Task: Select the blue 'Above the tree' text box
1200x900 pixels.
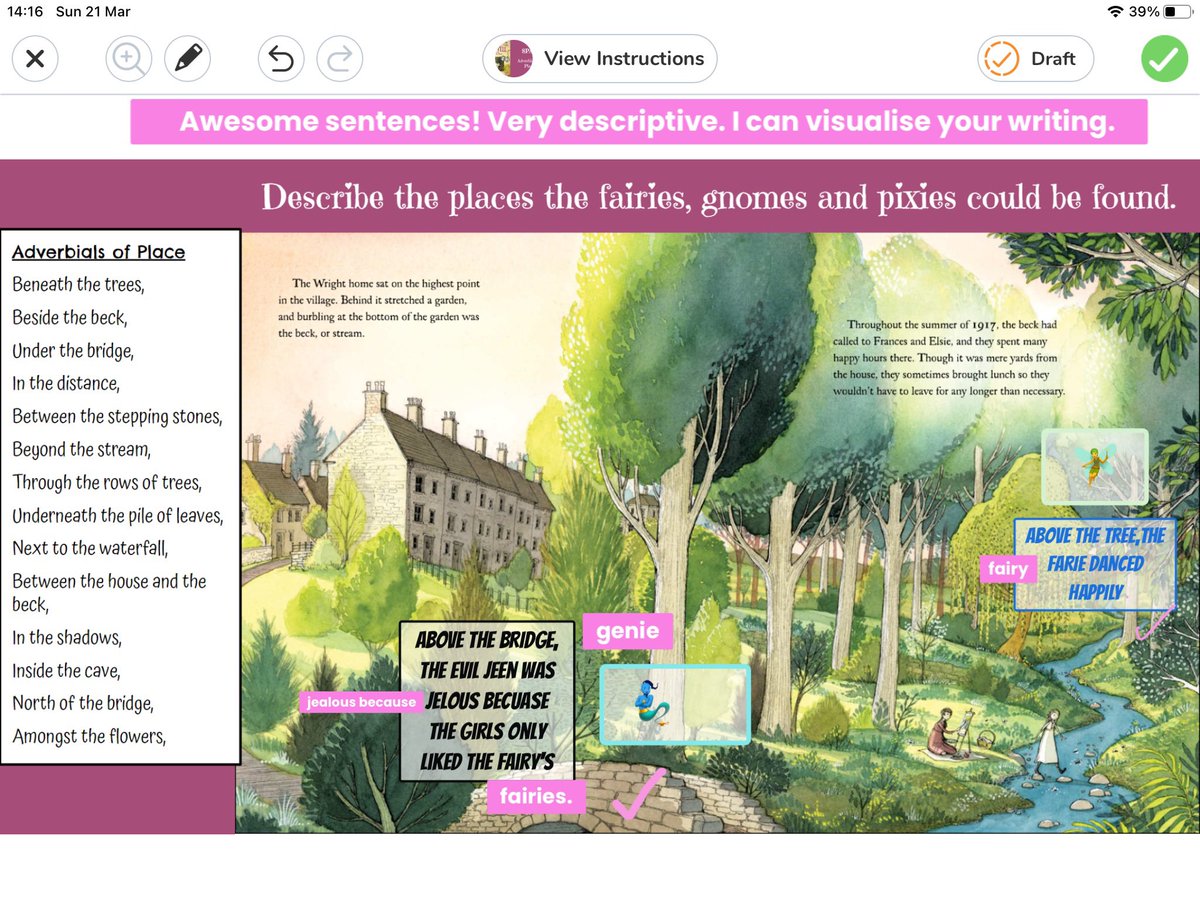Action: 1094,564
